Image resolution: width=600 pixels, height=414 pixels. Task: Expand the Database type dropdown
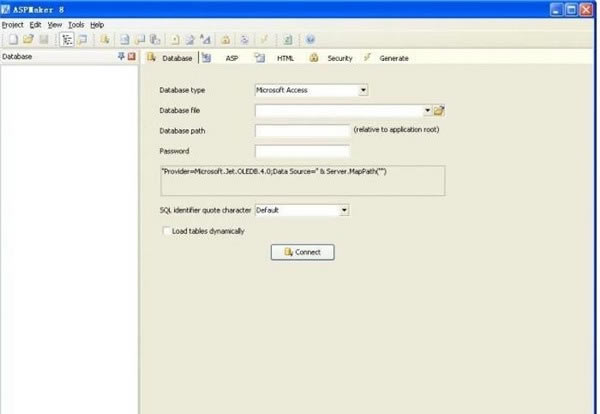pos(363,90)
